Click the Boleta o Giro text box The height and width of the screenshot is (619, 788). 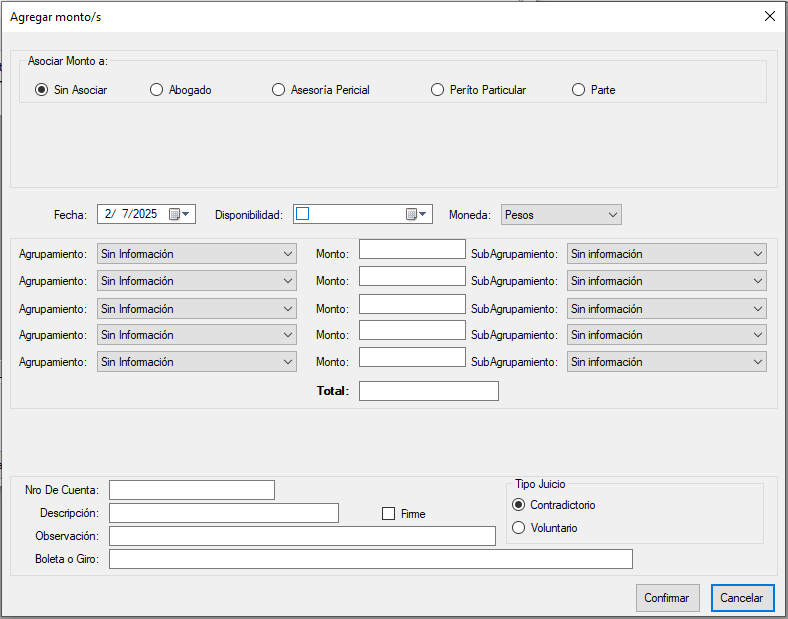pyautogui.click(x=370, y=559)
